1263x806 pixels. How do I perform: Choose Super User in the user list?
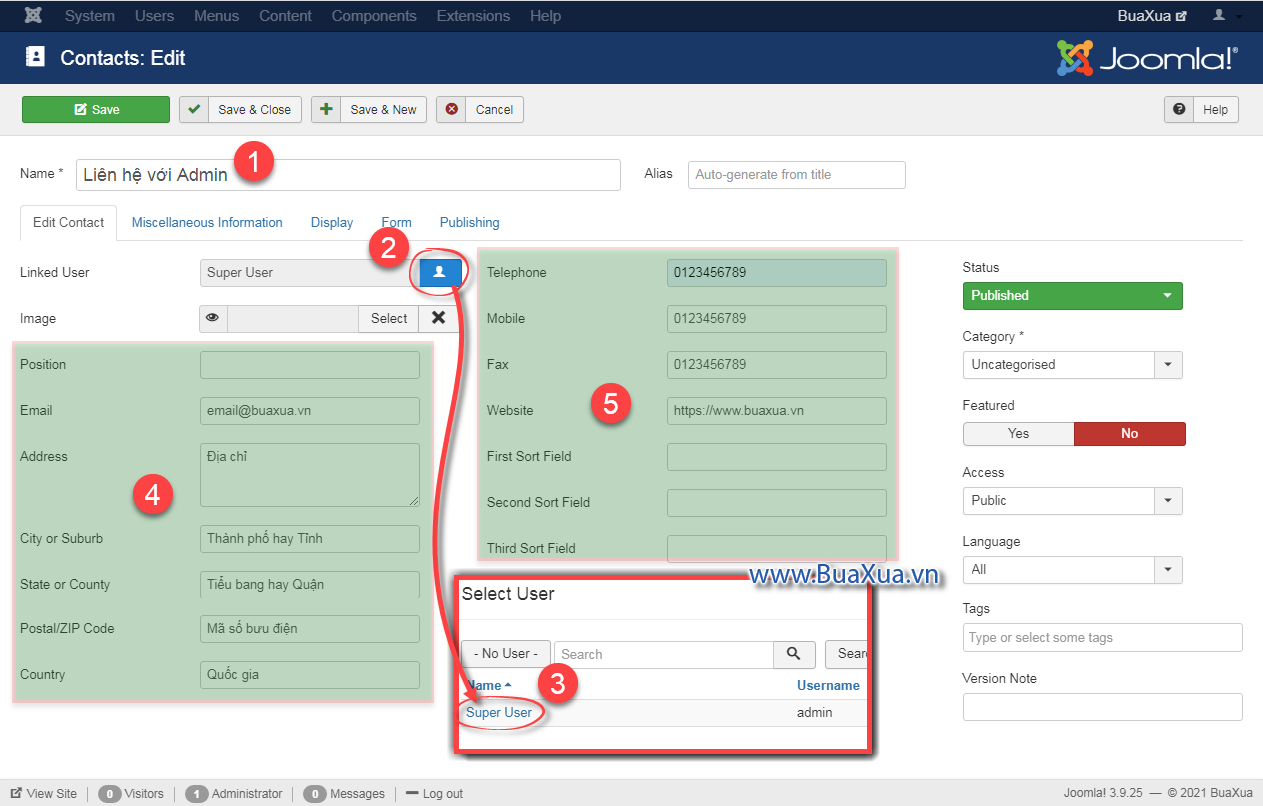499,713
